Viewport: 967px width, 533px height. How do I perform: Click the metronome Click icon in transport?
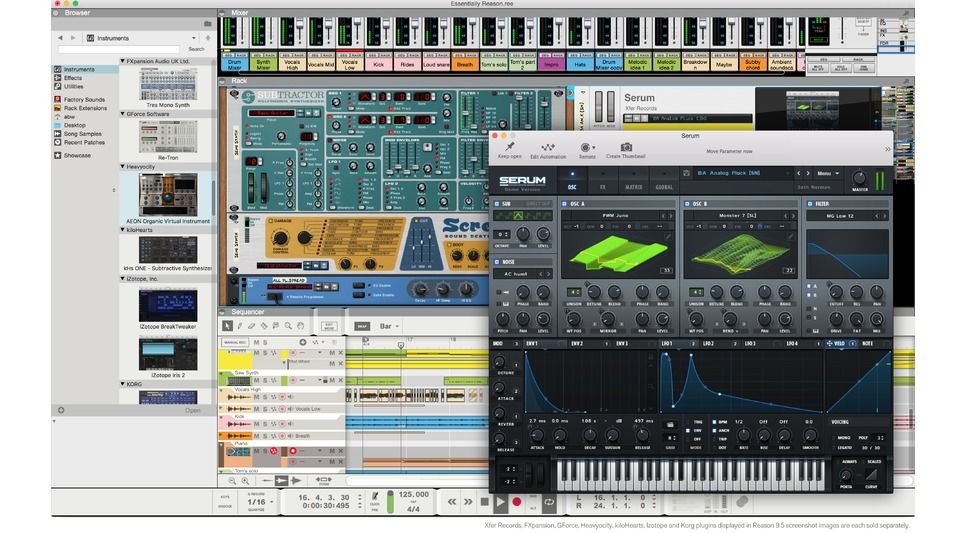click(x=374, y=496)
